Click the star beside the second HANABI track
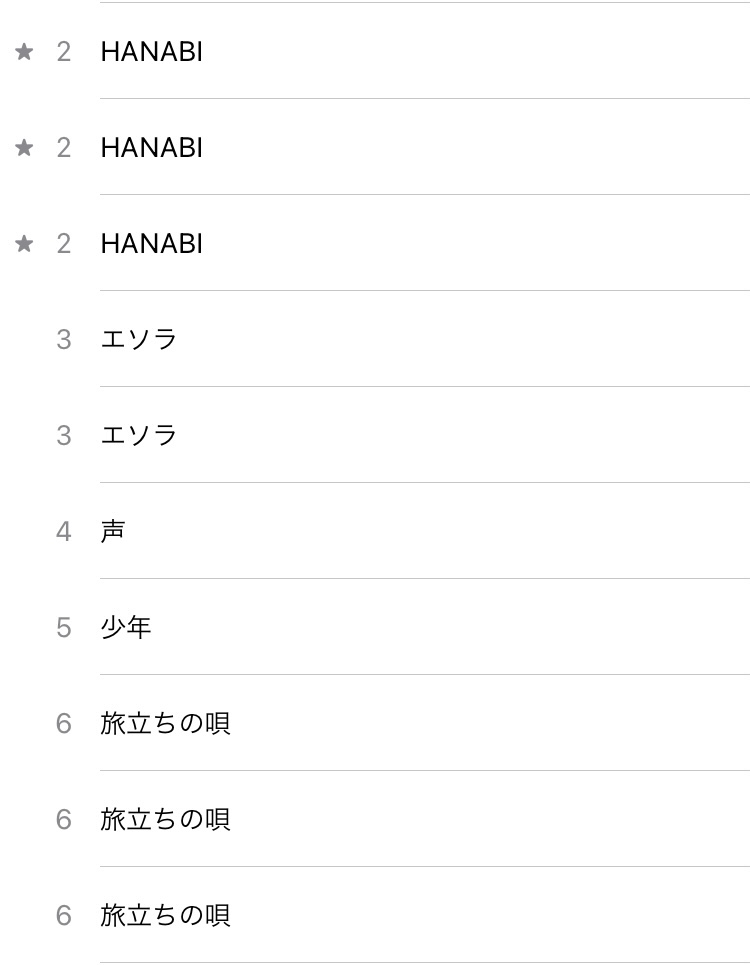The width and height of the screenshot is (750, 965). pyautogui.click(x=25, y=148)
